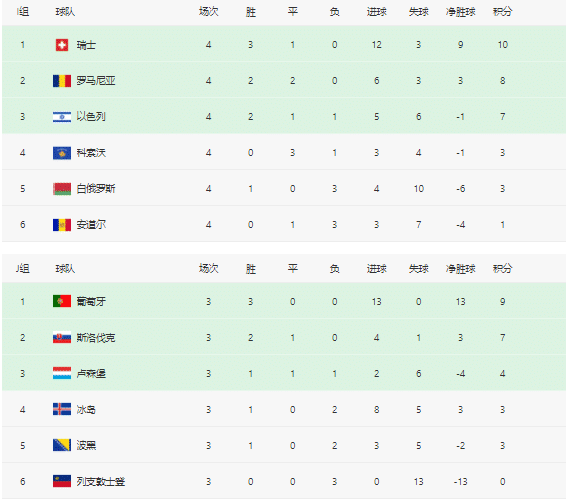This screenshot has height=501, width=566.
Task: Click the Slovakia flag icon
Action: (x=62, y=337)
